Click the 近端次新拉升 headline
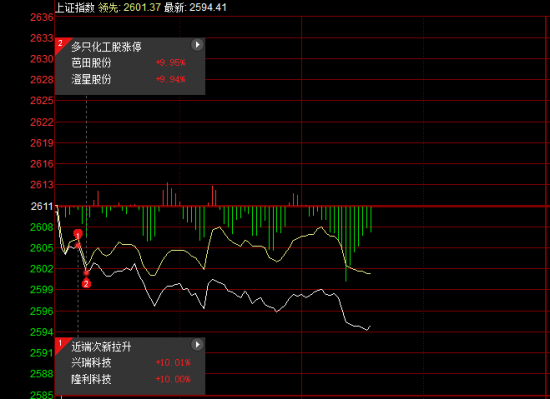Viewport: 550px width, 399px height. [x=101, y=347]
